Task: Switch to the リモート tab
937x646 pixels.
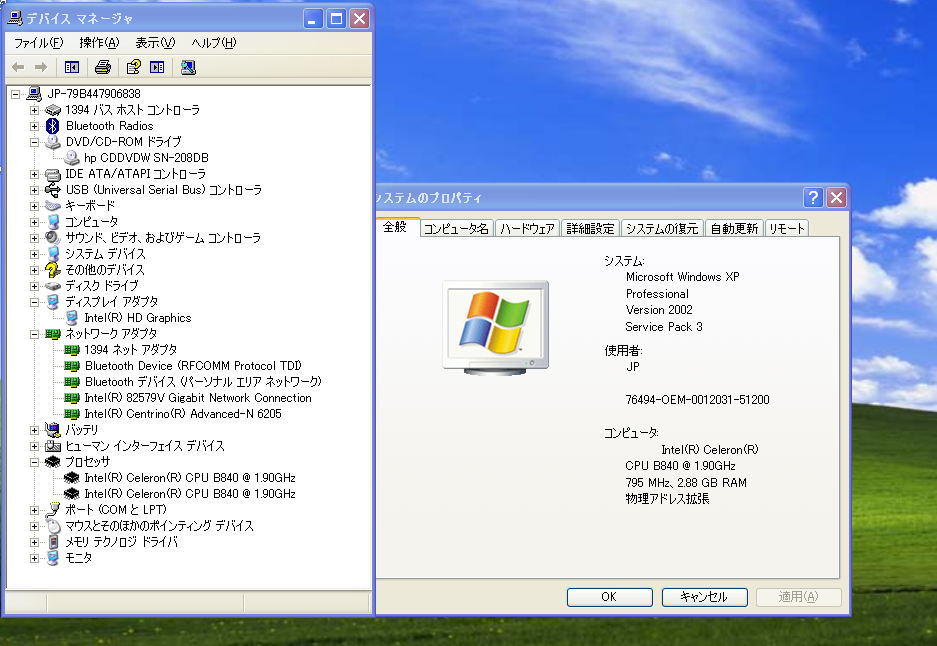Action: 786,228
